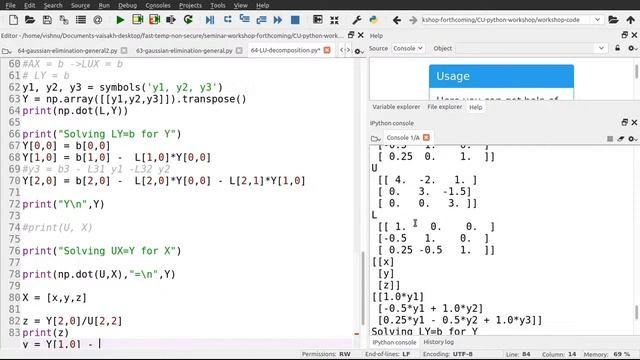Browse editor tabs via the folder icon

pos(7,51)
